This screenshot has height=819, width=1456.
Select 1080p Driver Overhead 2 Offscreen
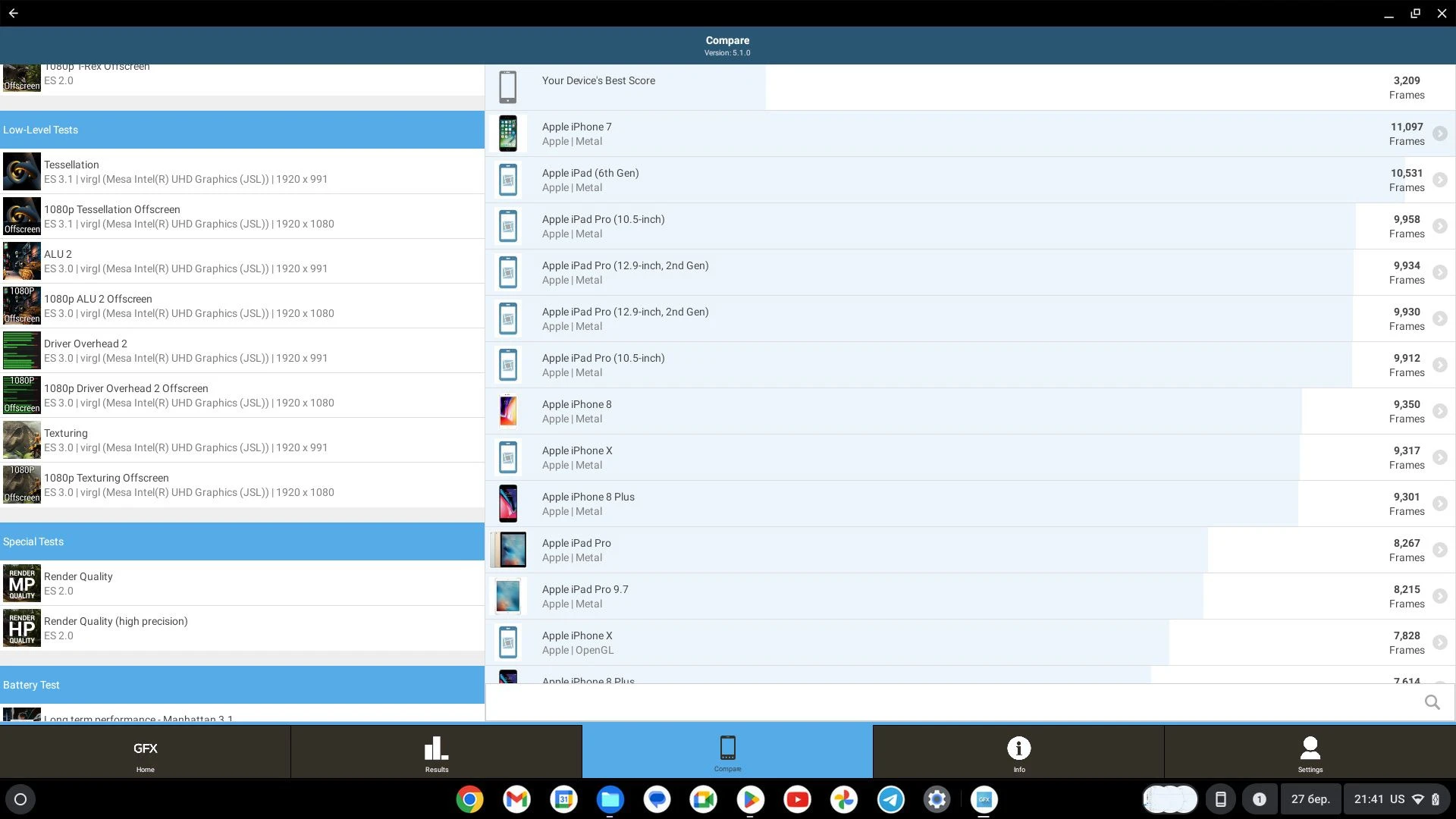(243, 395)
